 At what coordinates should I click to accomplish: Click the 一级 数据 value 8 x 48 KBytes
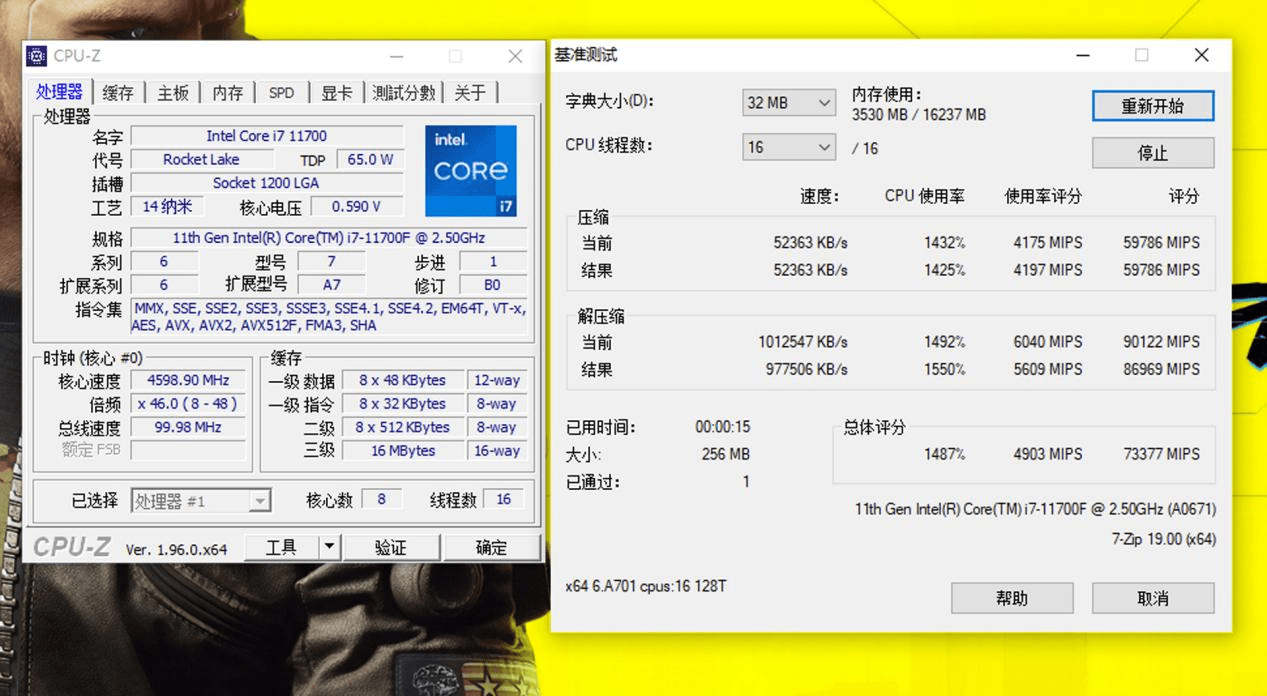(403, 380)
